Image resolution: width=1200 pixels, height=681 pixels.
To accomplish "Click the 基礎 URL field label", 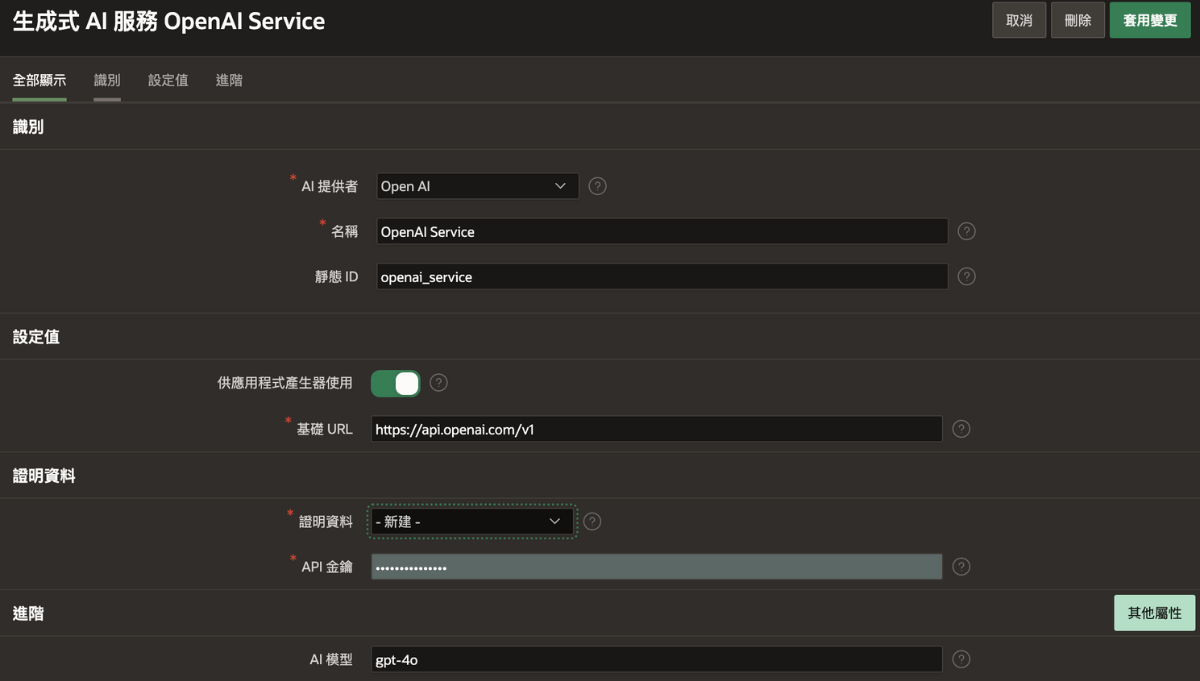I will 324,429.
